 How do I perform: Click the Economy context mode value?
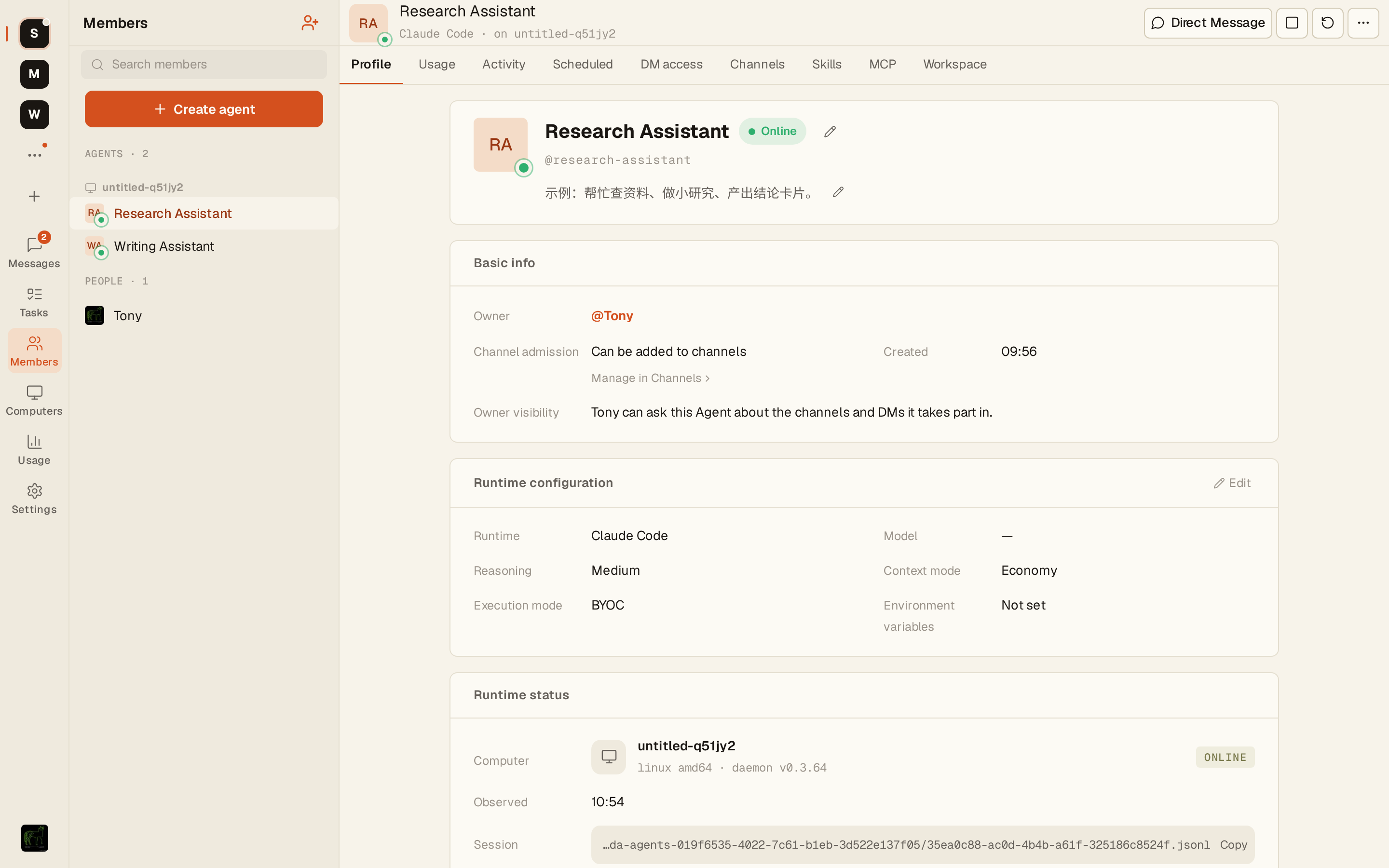[x=1029, y=570]
